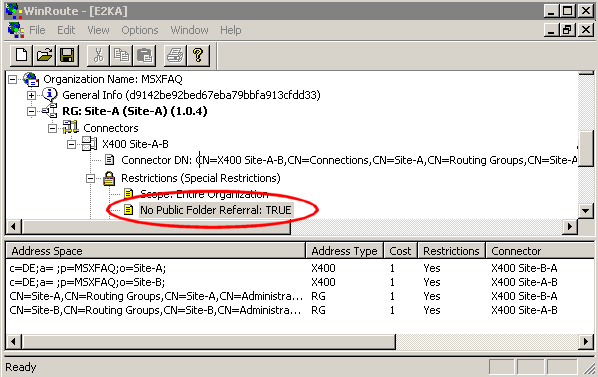598x377 pixels.
Task: Click the status bar Ready text
Action: [21, 367]
